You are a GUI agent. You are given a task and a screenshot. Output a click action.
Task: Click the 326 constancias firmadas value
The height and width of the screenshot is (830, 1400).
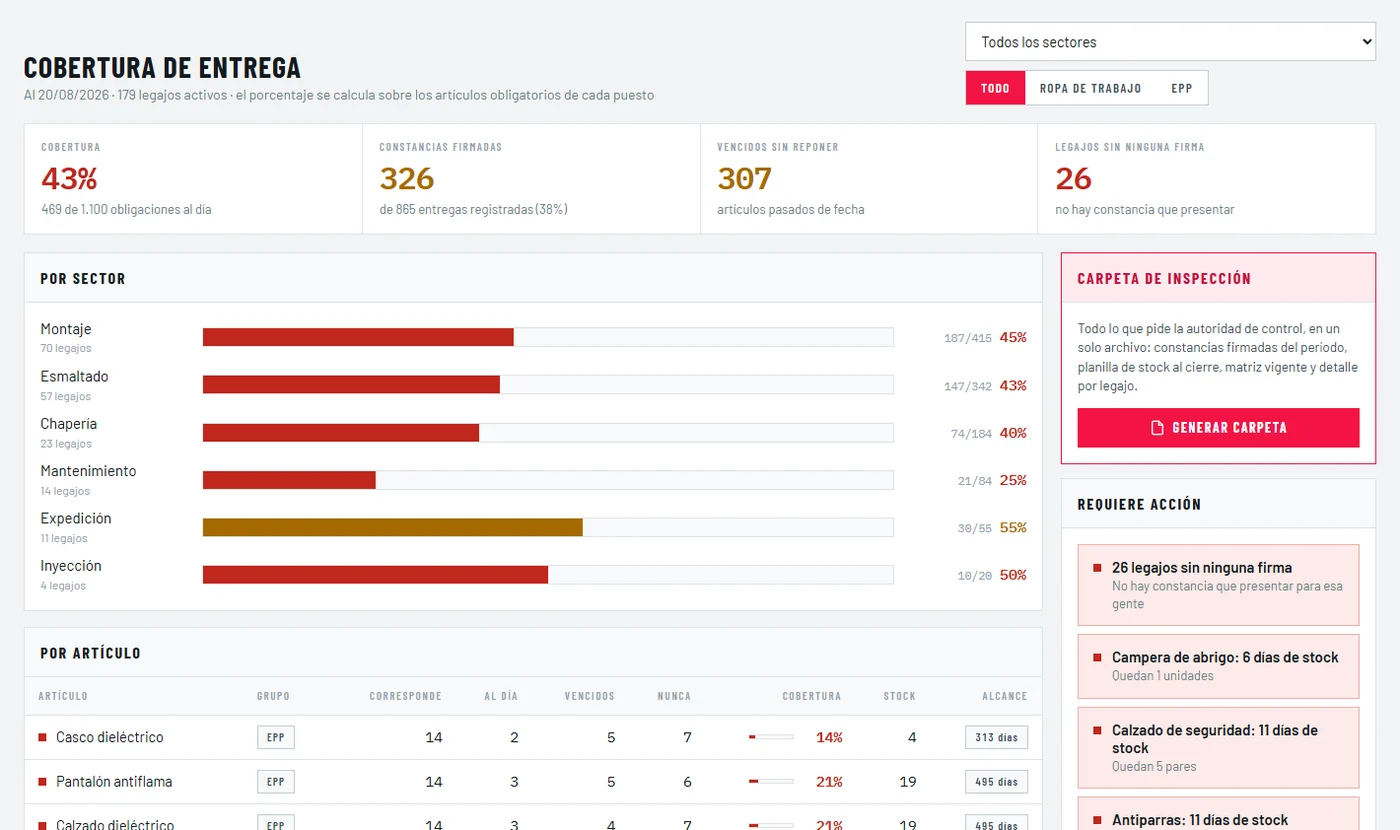[x=407, y=179]
